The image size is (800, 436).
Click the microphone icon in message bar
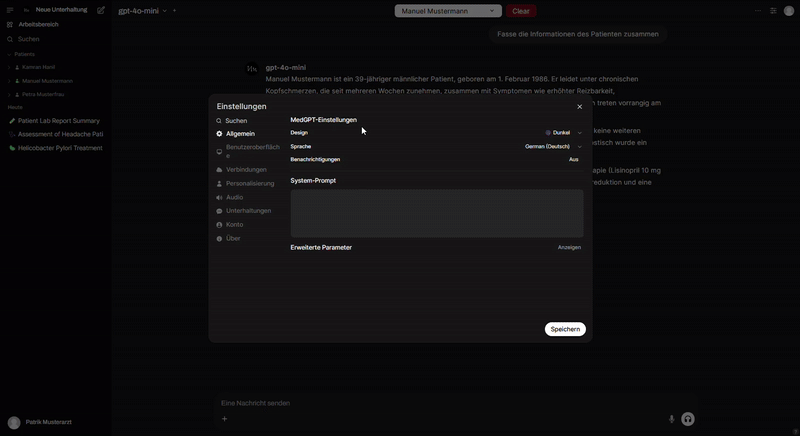click(x=671, y=419)
